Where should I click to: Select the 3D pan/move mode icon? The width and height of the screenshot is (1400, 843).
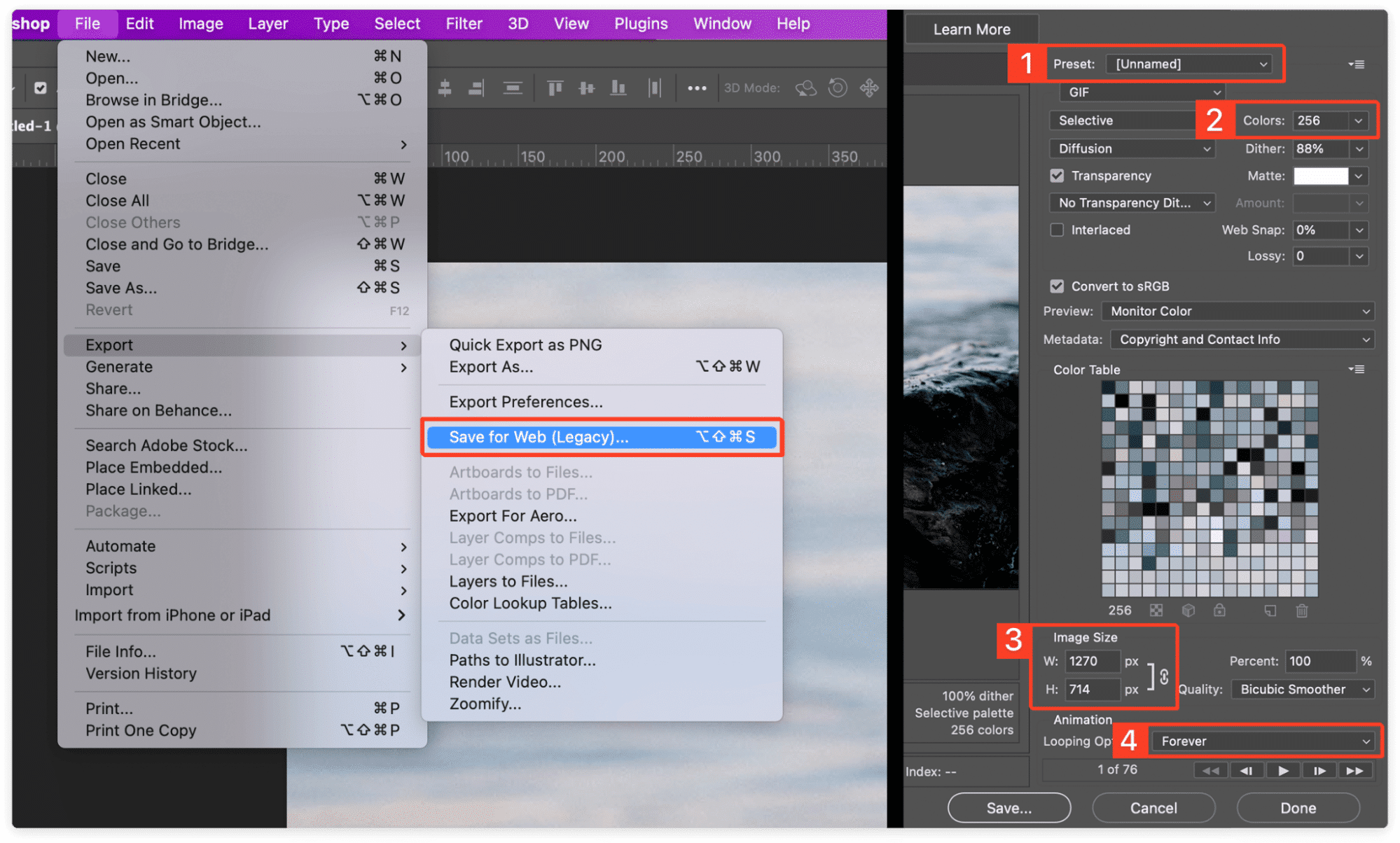[869, 88]
